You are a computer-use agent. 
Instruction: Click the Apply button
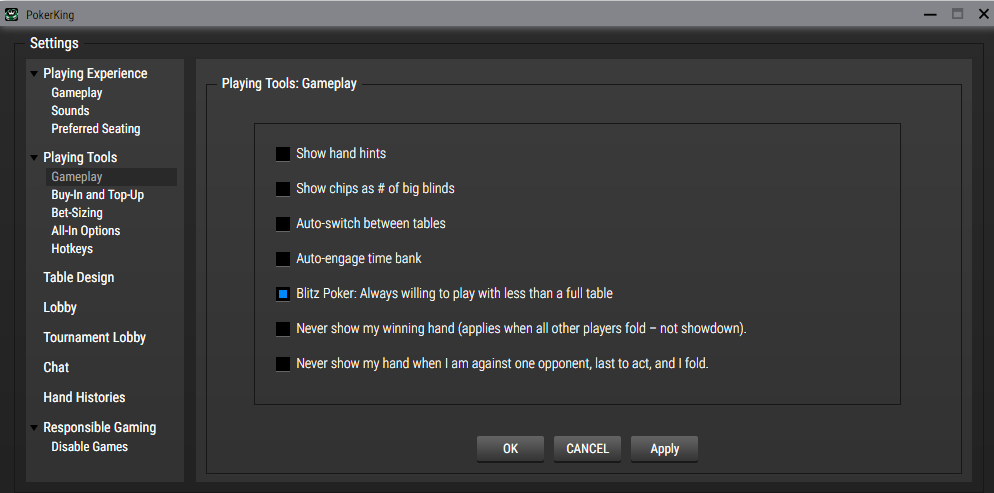coord(664,449)
